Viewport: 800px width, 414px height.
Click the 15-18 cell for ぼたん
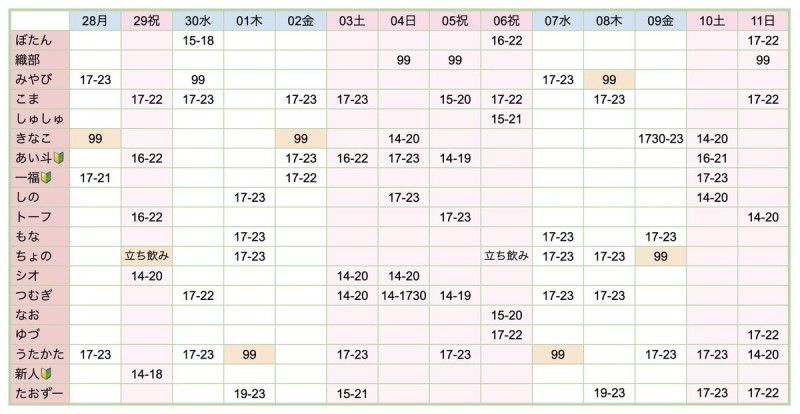[x=198, y=40]
